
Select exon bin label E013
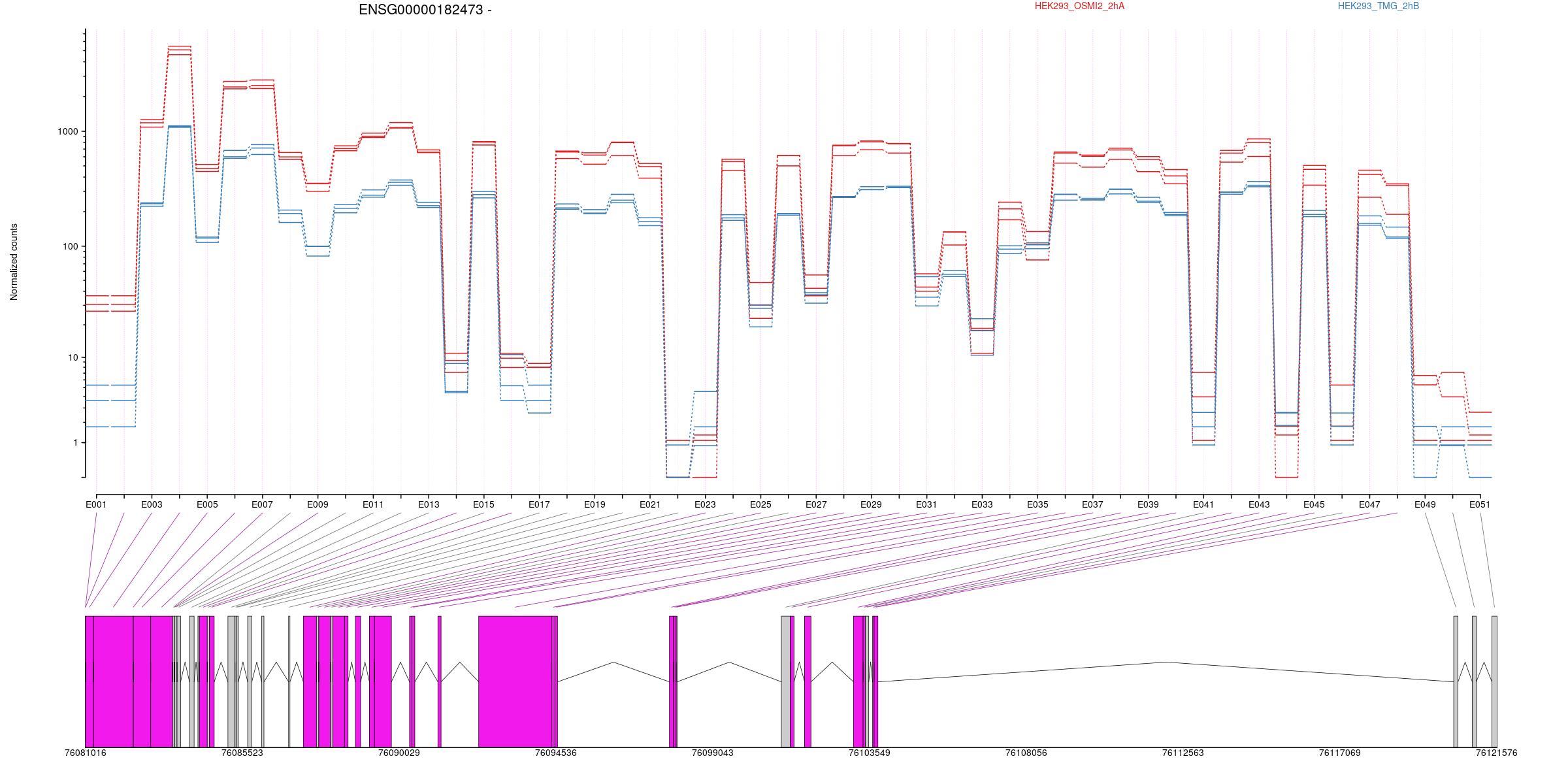click(x=429, y=504)
